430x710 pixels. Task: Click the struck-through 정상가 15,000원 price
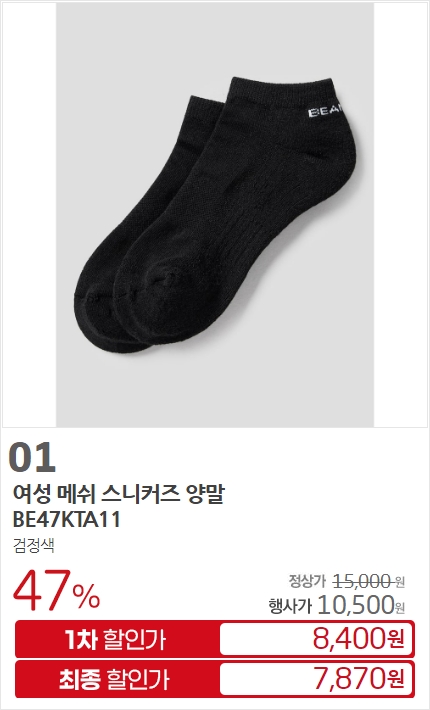click(x=347, y=581)
